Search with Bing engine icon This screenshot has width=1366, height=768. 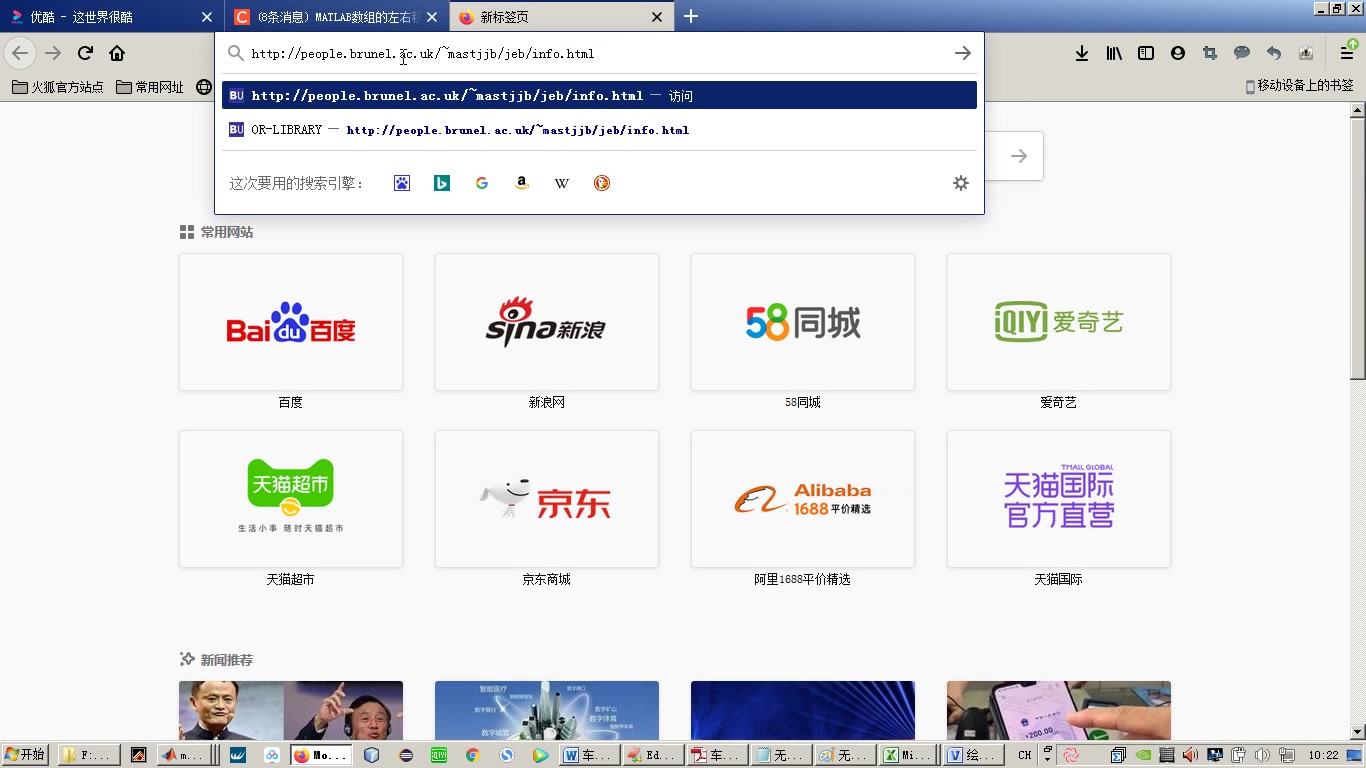(x=442, y=183)
